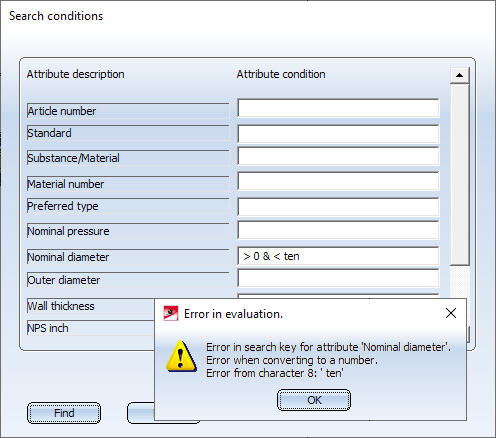Click the Nominal diameter field containing '> 0 & < ten'

(x=338, y=256)
